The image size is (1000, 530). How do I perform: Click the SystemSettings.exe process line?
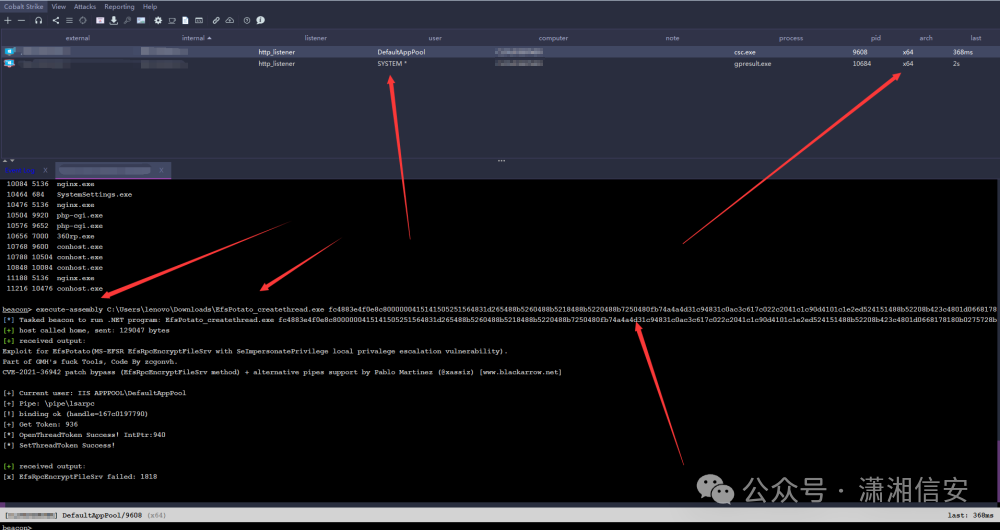pos(69,195)
